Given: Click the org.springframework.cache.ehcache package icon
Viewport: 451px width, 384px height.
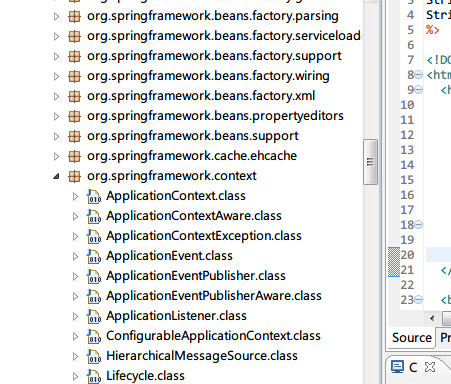Looking at the screenshot, I should (74, 156).
